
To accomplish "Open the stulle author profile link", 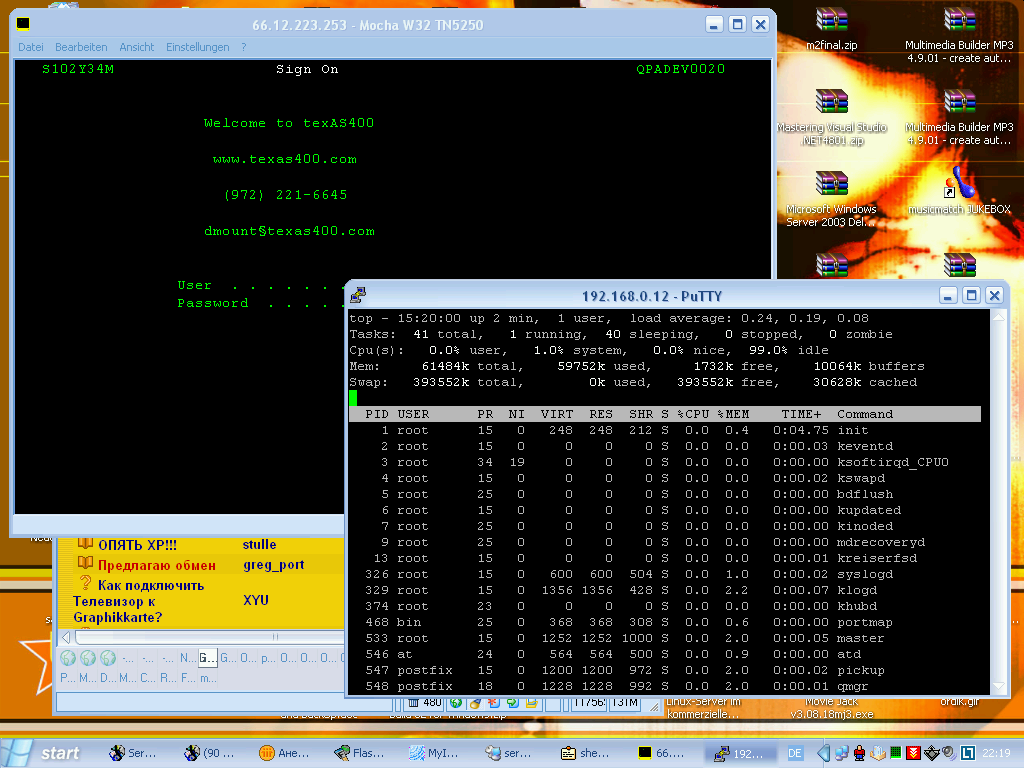I will pyautogui.click(x=259, y=544).
